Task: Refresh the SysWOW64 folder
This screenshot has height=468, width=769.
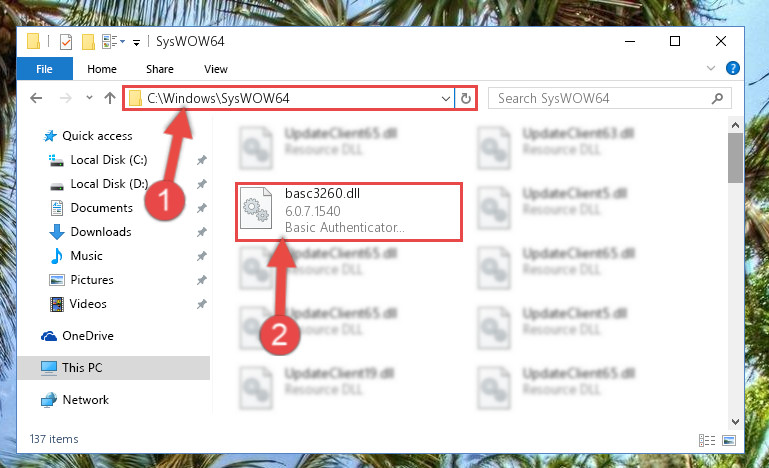Action: (466, 99)
